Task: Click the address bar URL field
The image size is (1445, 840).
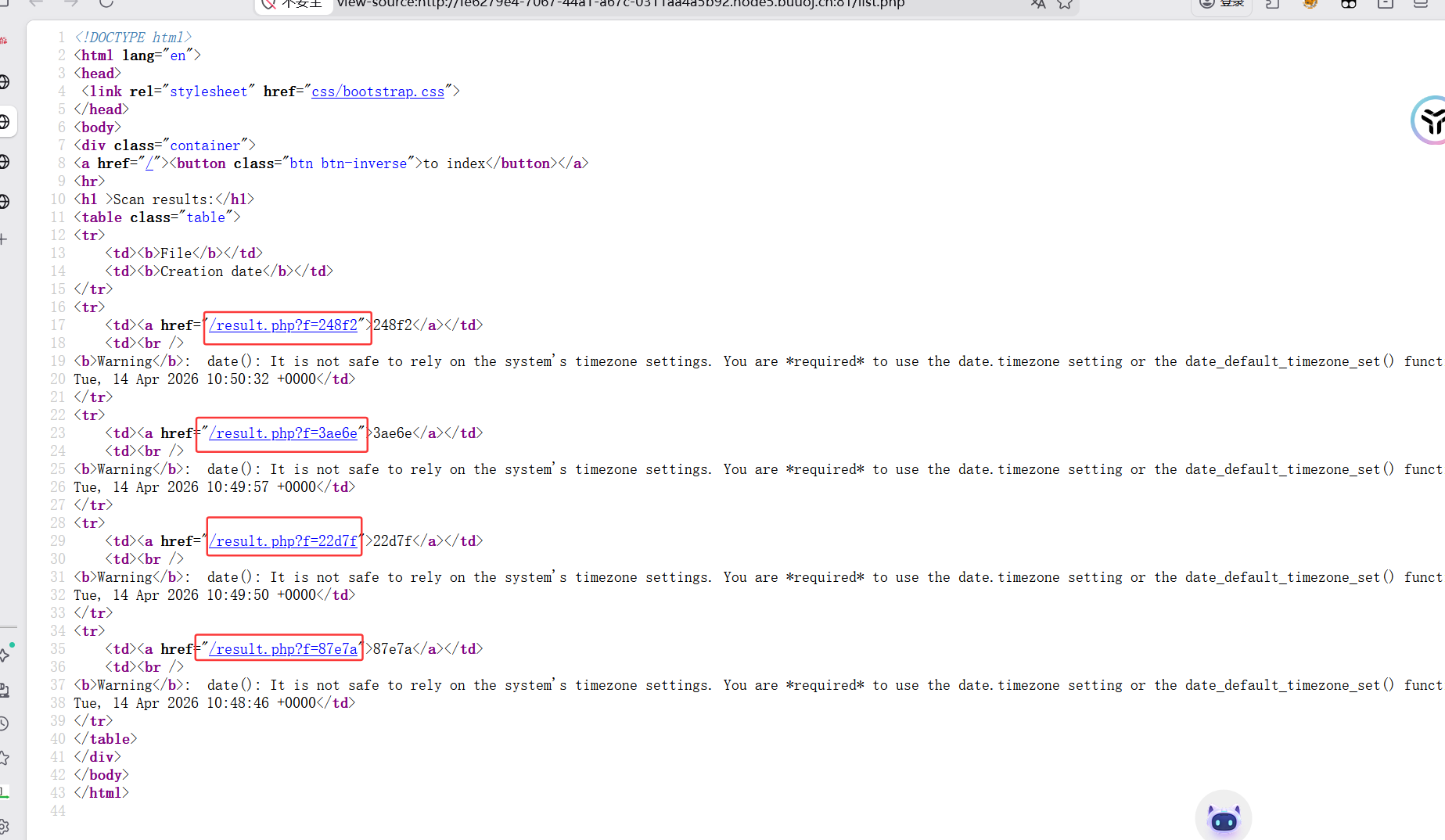Action: click(626, 4)
